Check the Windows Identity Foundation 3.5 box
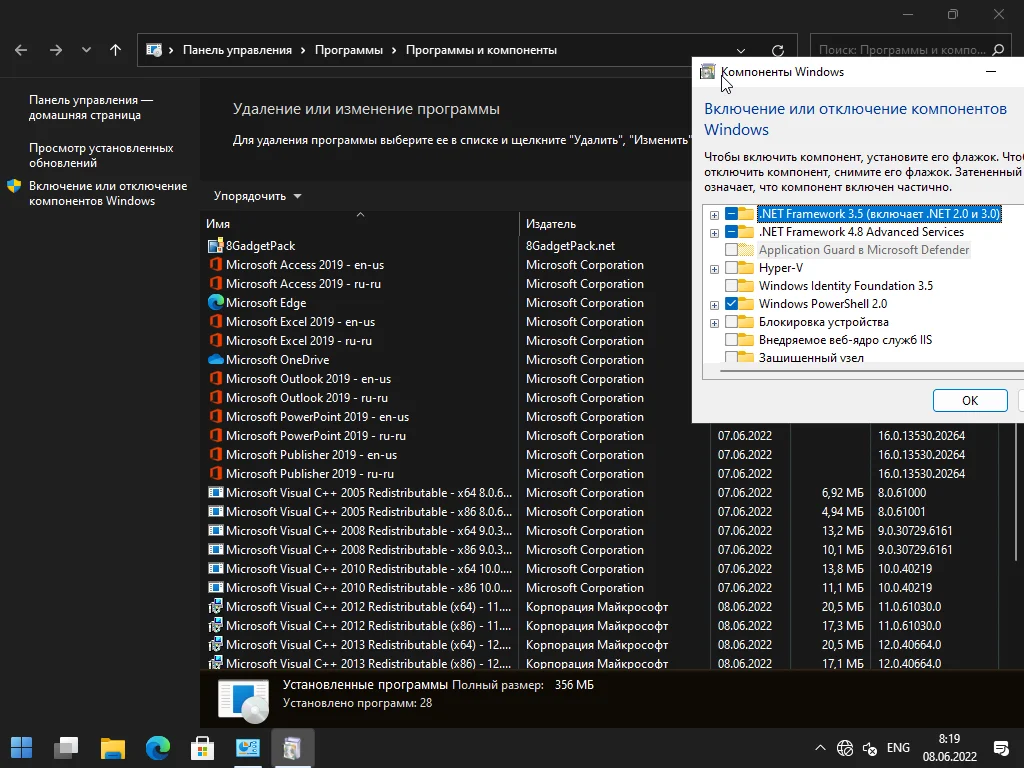This screenshot has width=1024, height=768. click(732, 286)
